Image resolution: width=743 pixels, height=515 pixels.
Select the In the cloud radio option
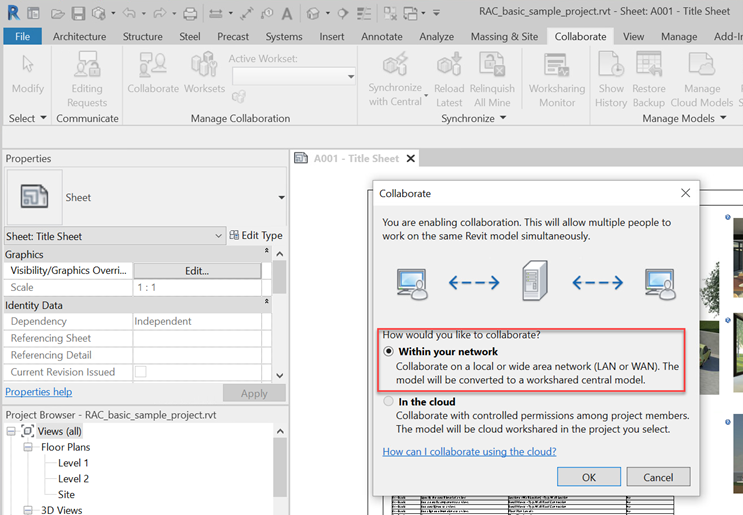coord(389,401)
